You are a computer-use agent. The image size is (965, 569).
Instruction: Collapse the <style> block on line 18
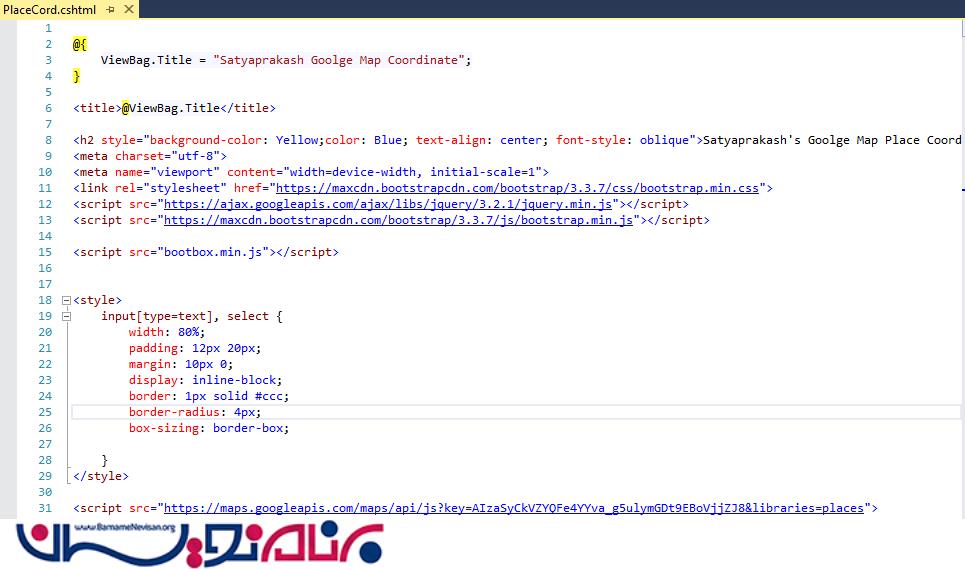[x=66, y=300]
